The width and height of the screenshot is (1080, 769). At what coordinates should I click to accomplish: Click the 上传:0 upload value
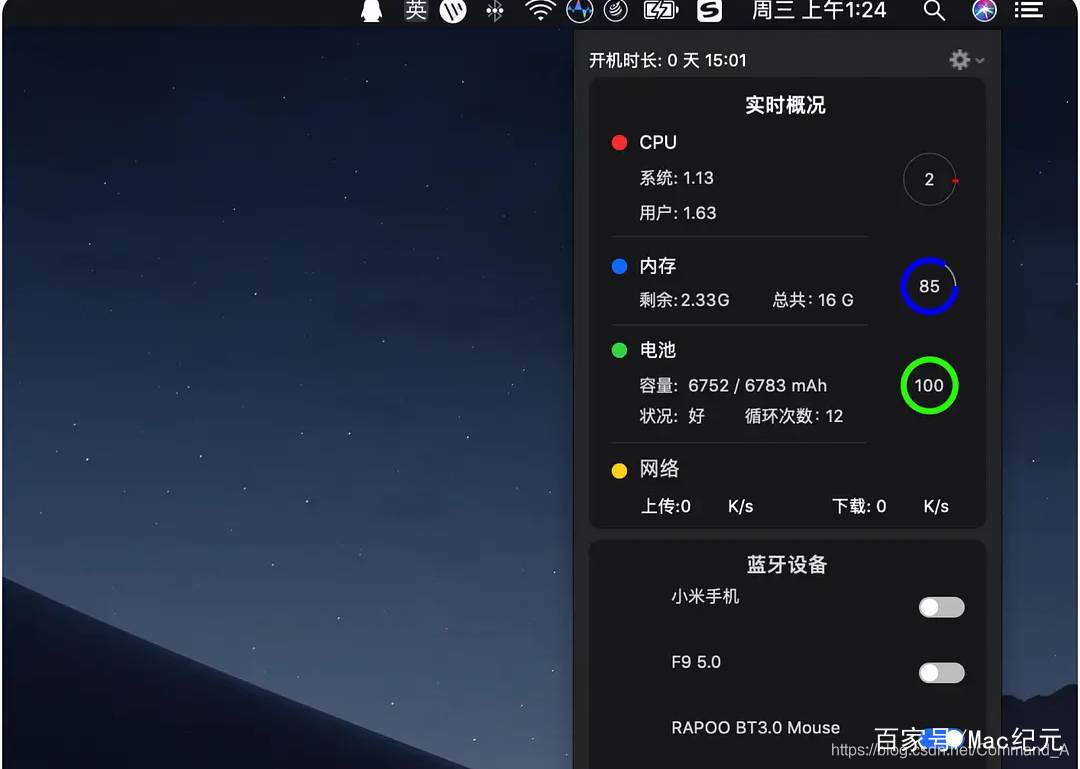(x=666, y=506)
